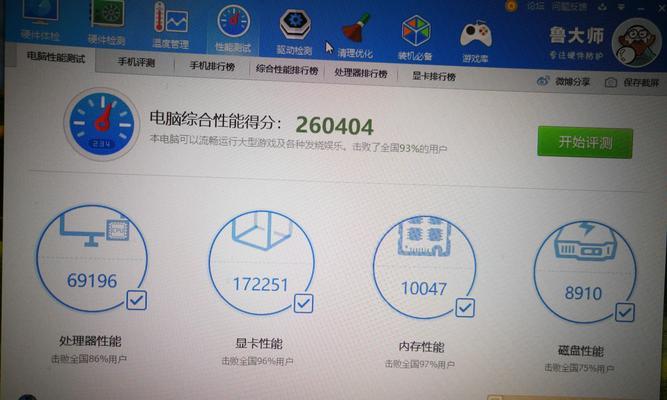Open the 游戏库 game library controller
Image resolution: width=667 pixels, height=400 pixels.
(x=476, y=42)
